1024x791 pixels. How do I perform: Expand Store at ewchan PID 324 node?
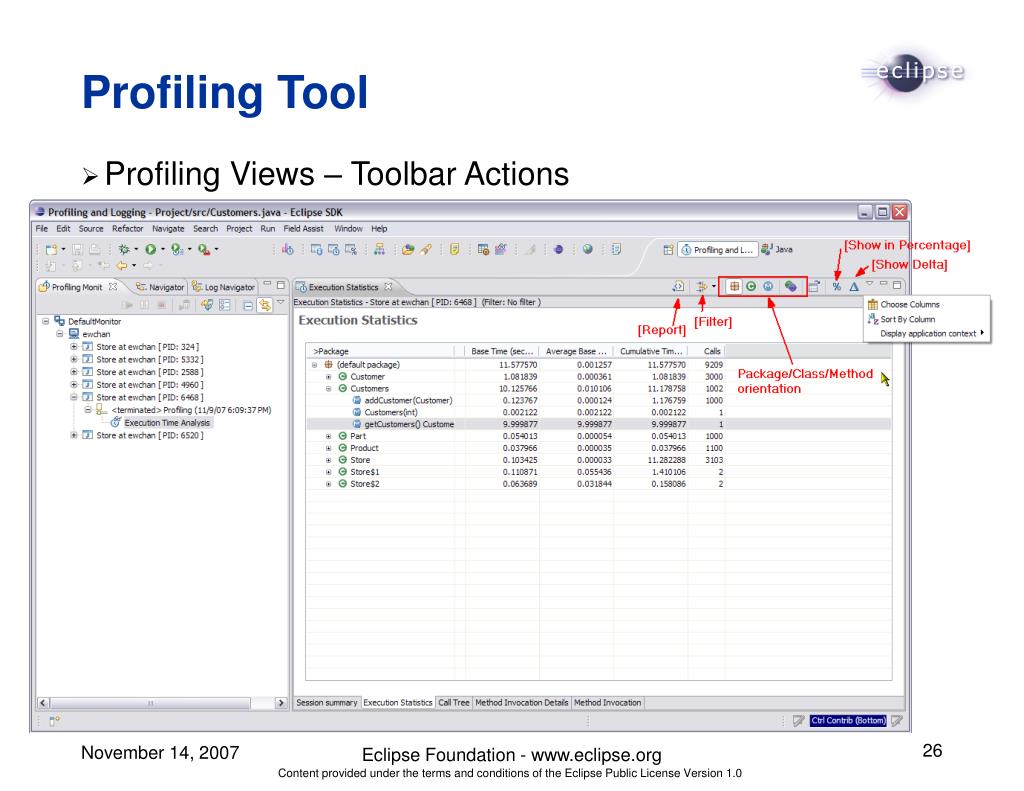coord(74,347)
